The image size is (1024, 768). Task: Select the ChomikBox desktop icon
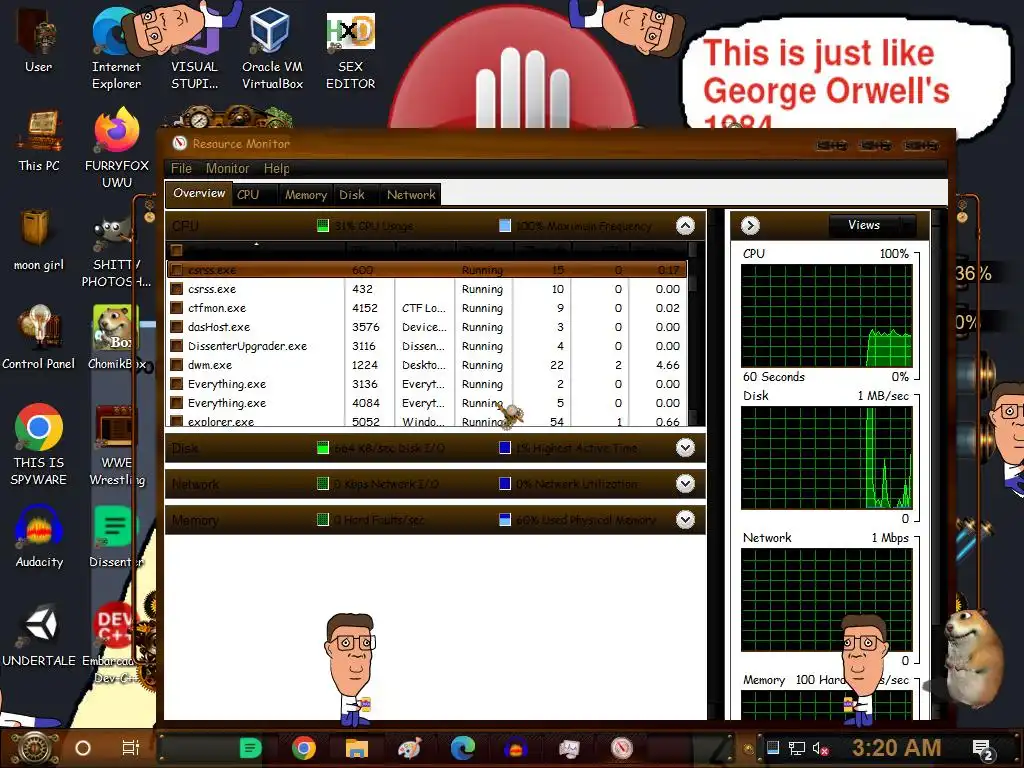[x=116, y=338]
